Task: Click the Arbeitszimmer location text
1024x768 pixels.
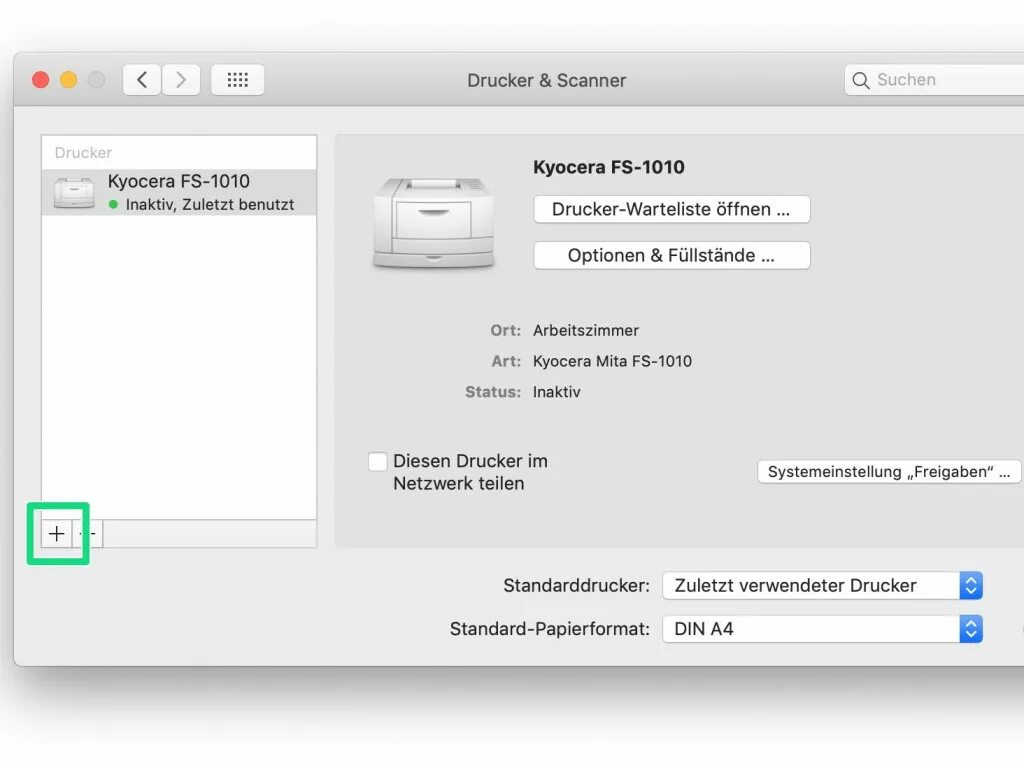Action: 586,330
